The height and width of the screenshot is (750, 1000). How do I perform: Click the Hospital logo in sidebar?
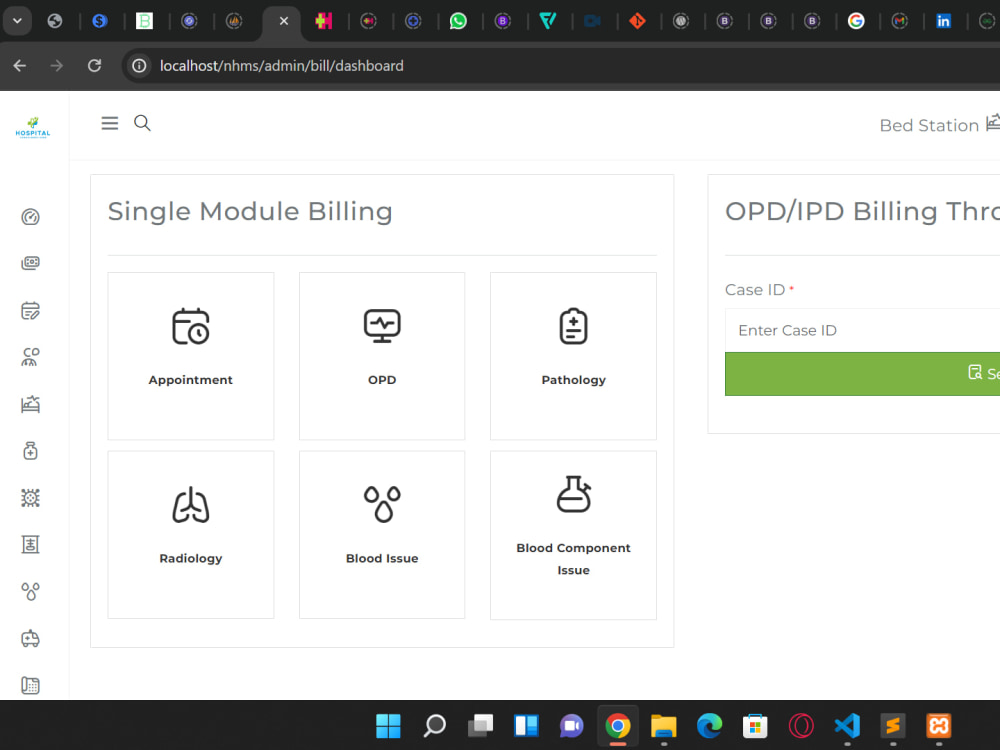tap(33, 128)
